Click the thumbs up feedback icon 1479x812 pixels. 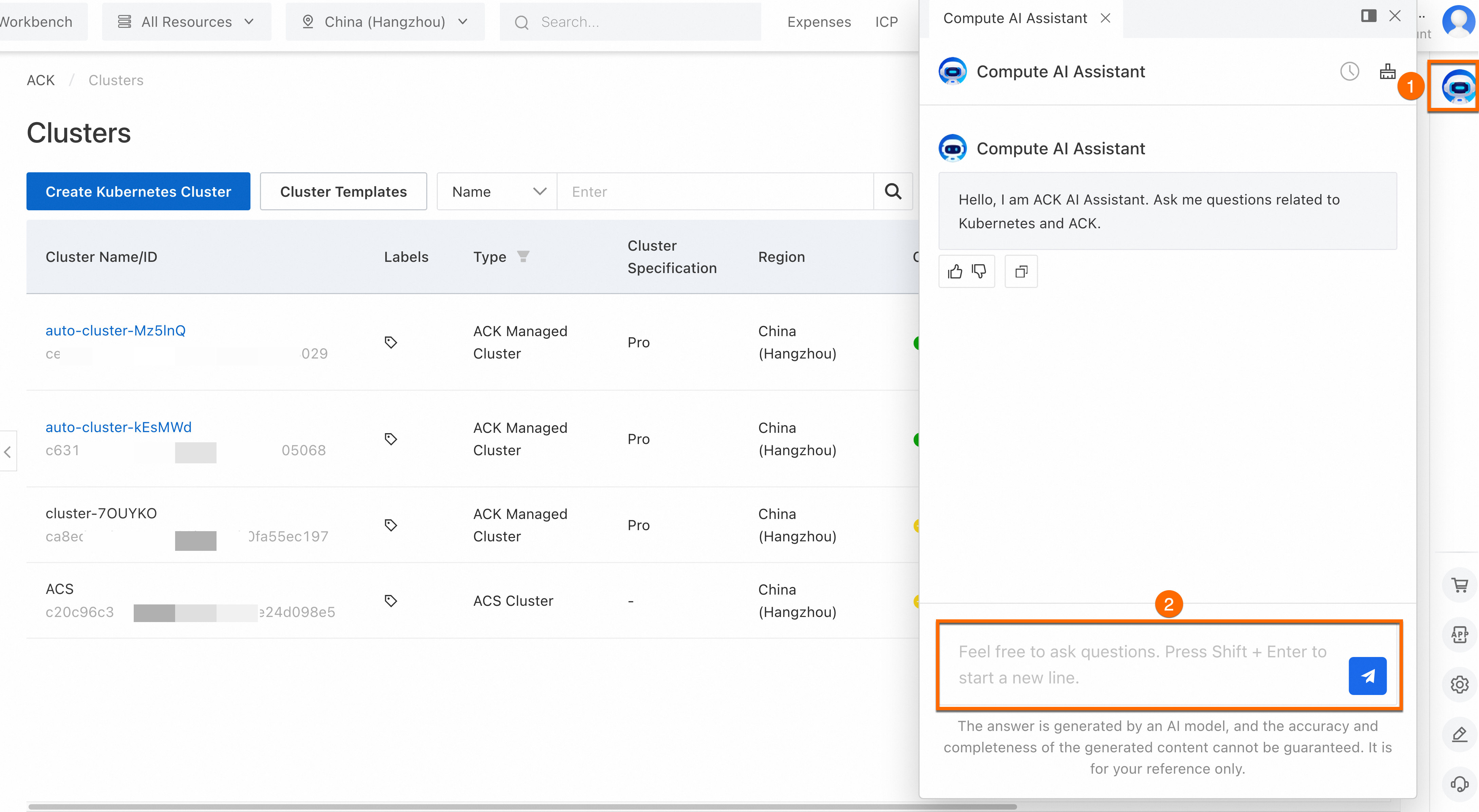[955, 271]
